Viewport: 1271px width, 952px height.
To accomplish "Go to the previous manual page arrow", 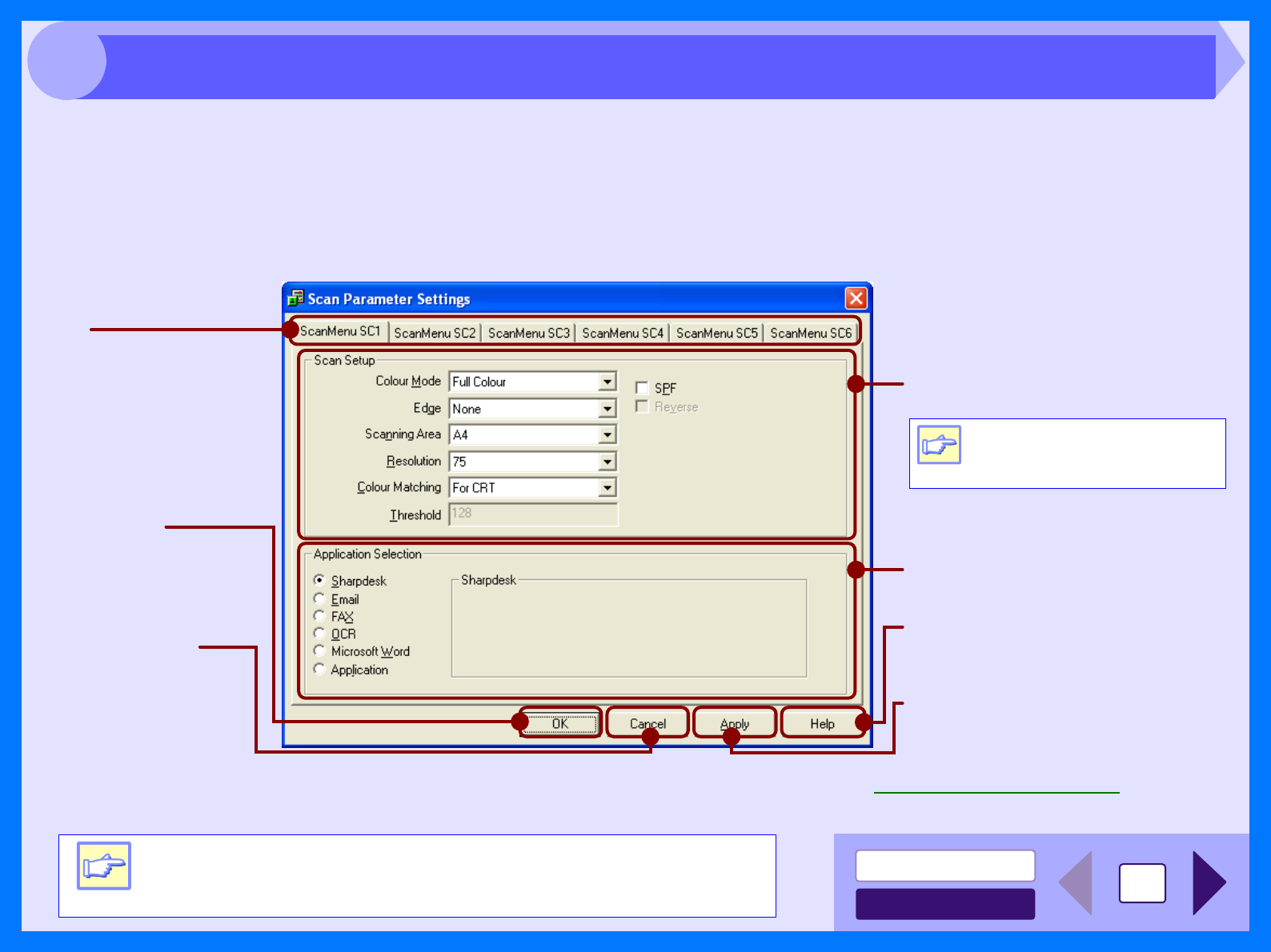I will (x=1076, y=883).
